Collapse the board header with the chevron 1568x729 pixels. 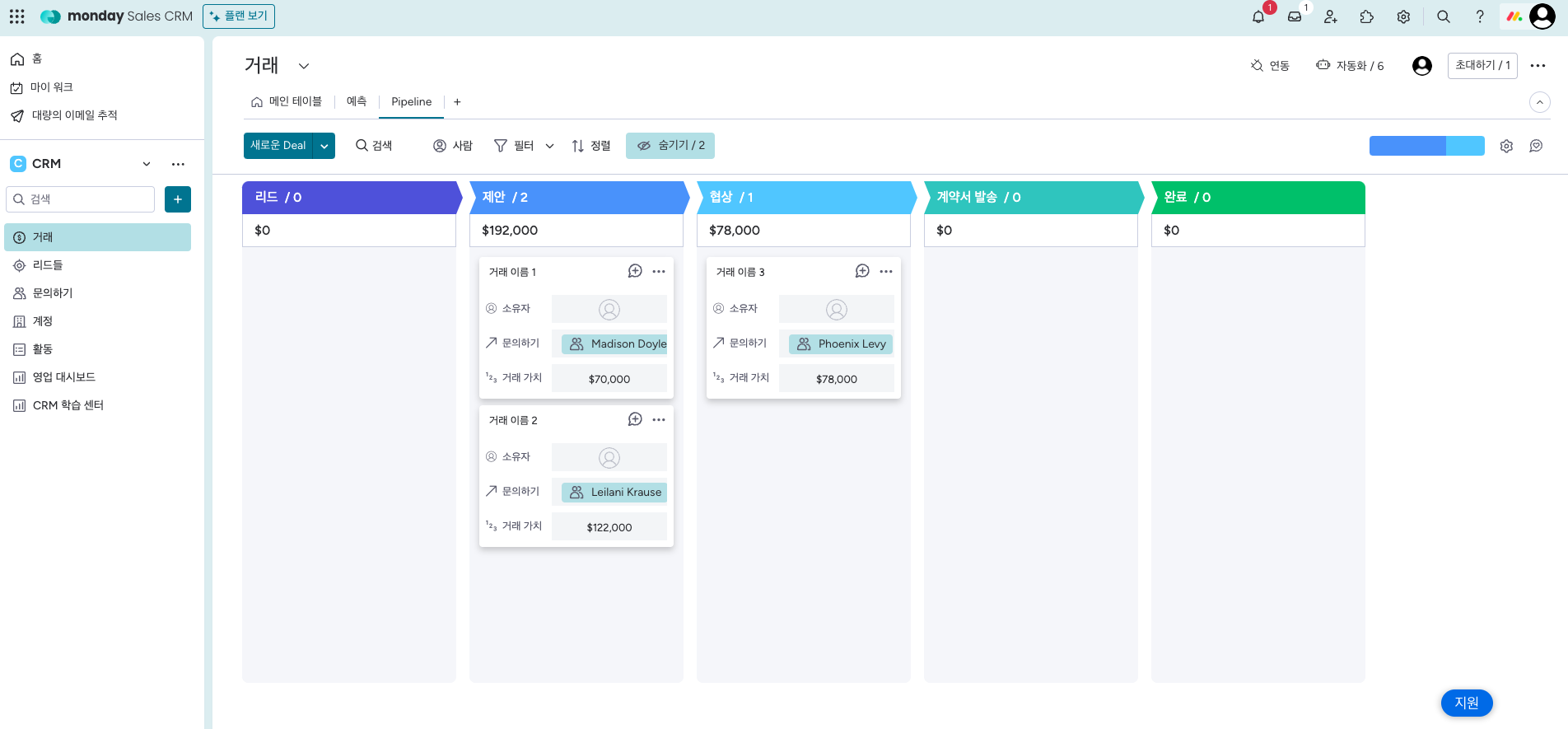click(1539, 102)
